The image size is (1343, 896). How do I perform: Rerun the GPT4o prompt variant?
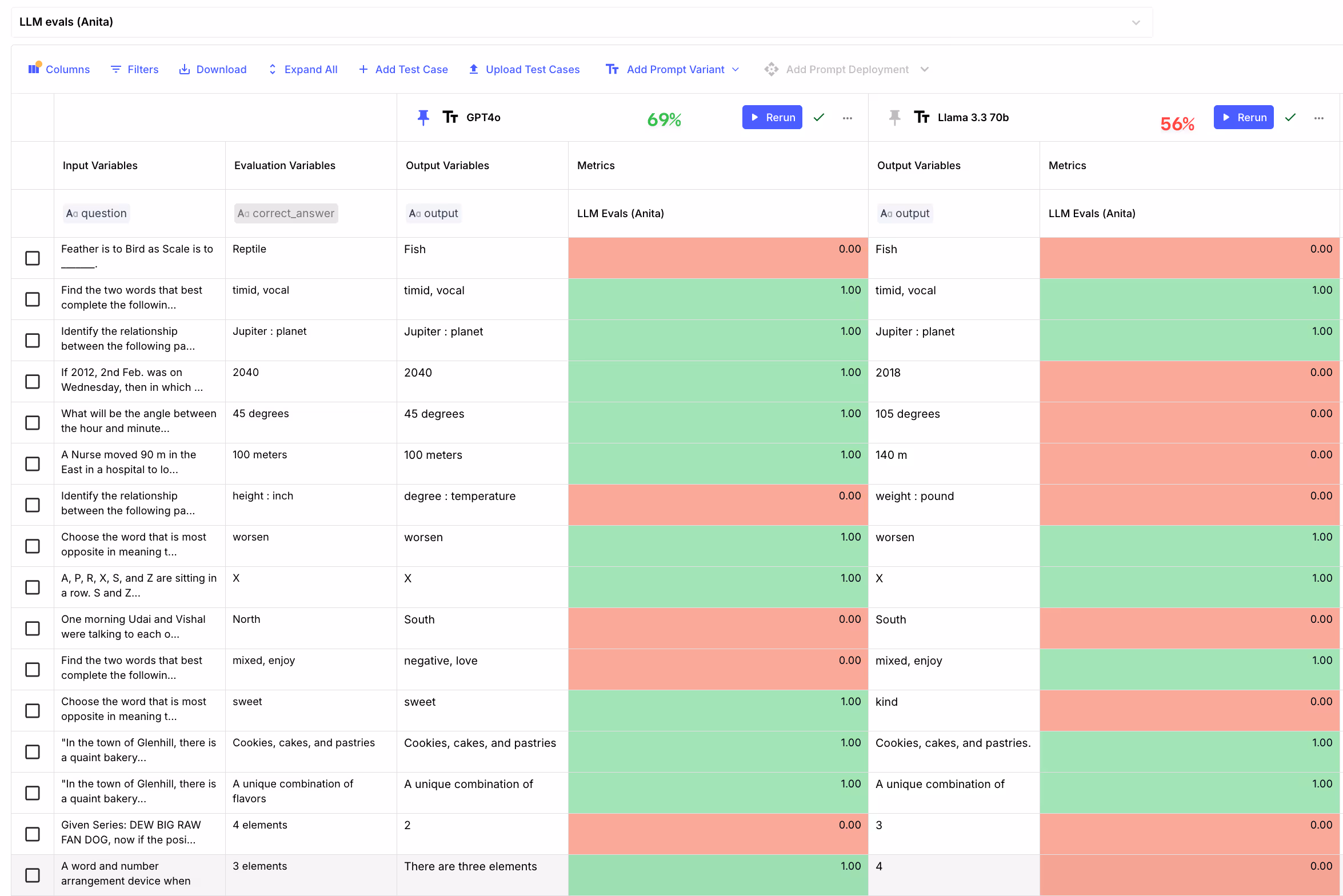tap(772, 117)
